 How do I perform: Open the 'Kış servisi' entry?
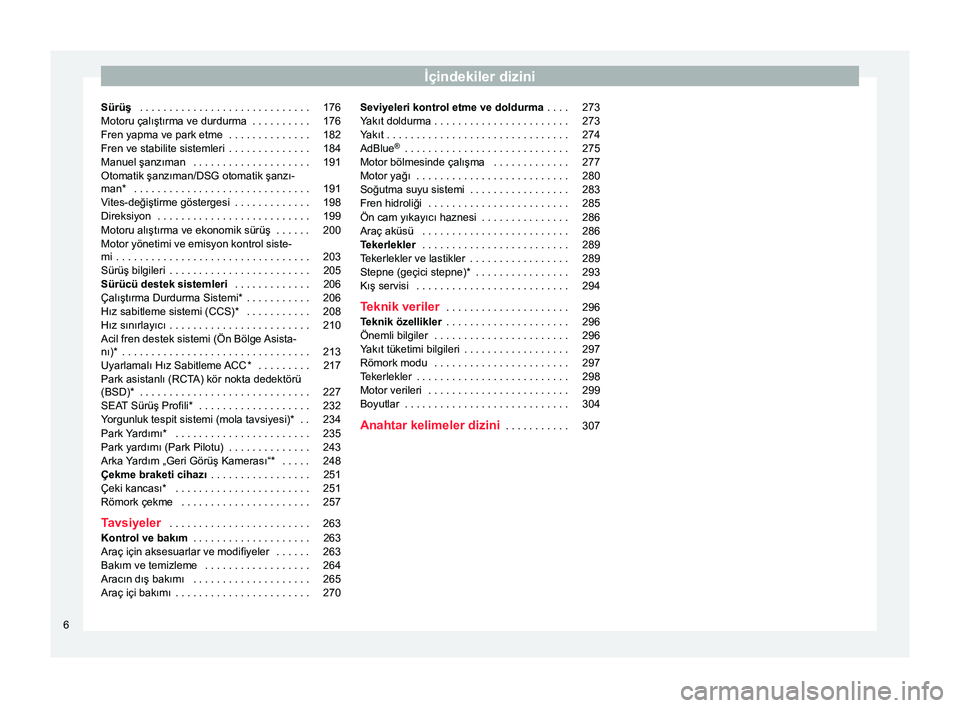click(480, 286)
